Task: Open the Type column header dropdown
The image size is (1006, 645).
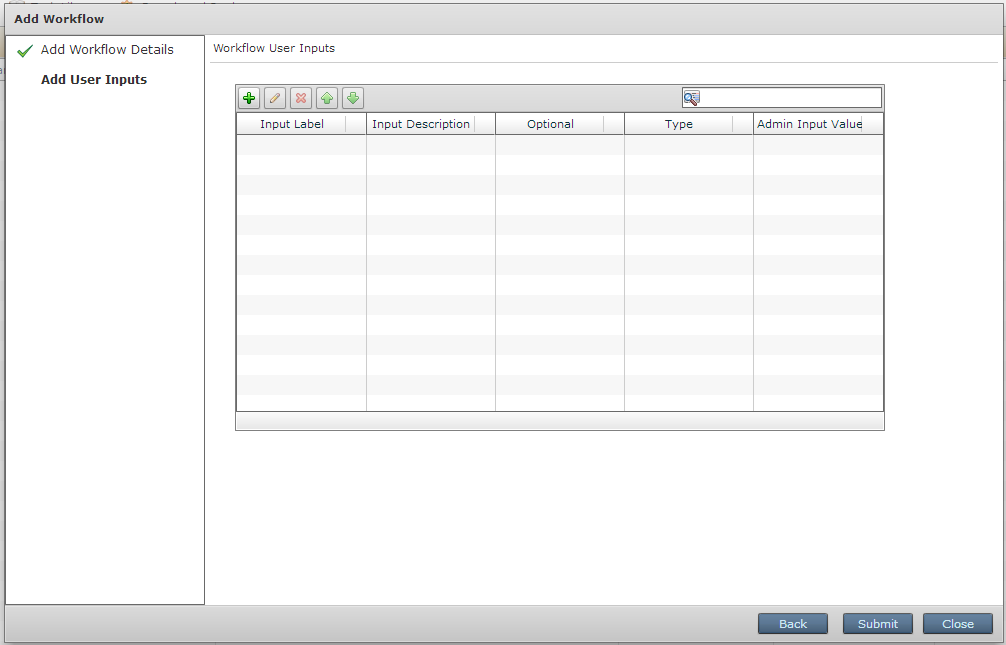Action: 744,123
